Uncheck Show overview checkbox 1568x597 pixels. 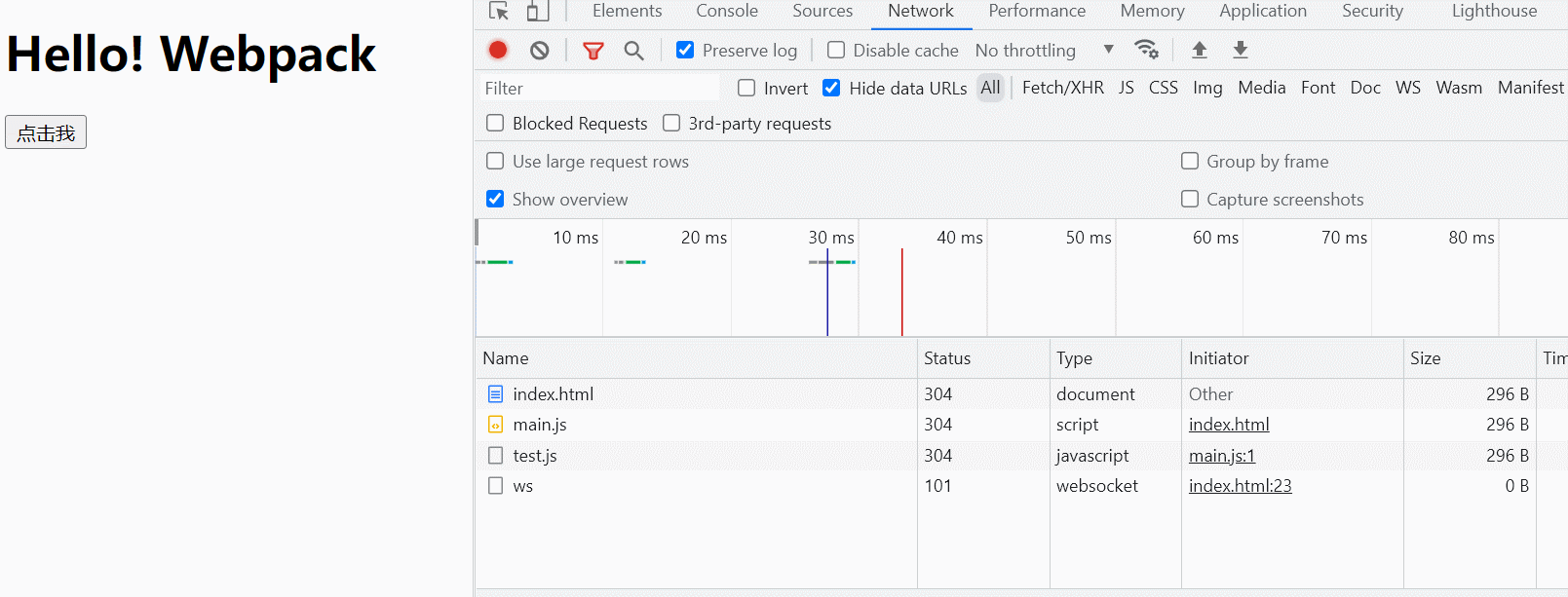click(x=495, y=199)
